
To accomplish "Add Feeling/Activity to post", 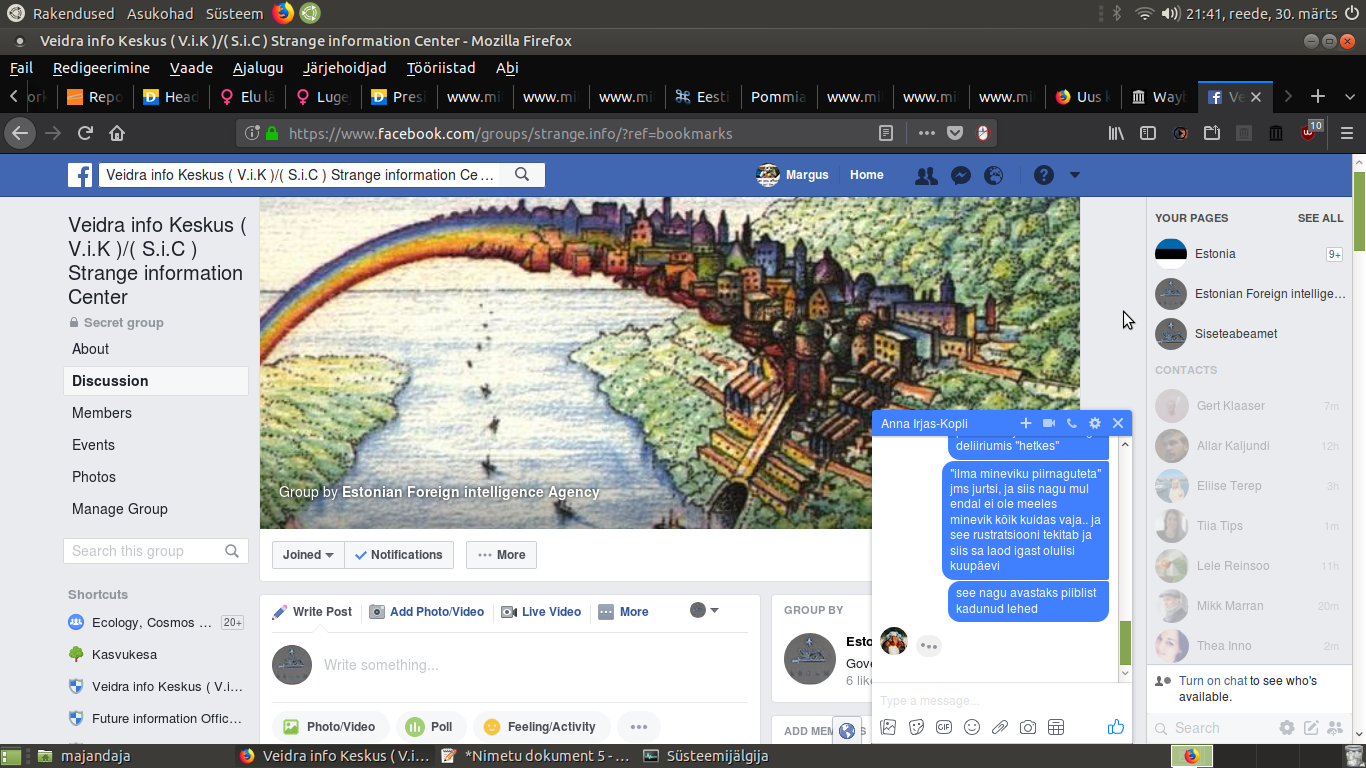I will coord(540,727).
